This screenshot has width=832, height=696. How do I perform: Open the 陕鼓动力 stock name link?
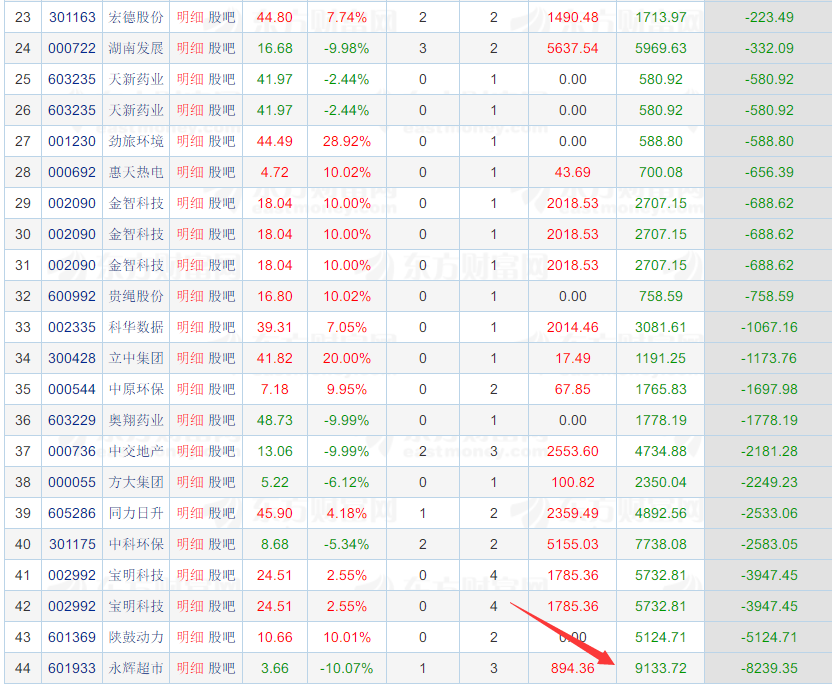point(136,637)
